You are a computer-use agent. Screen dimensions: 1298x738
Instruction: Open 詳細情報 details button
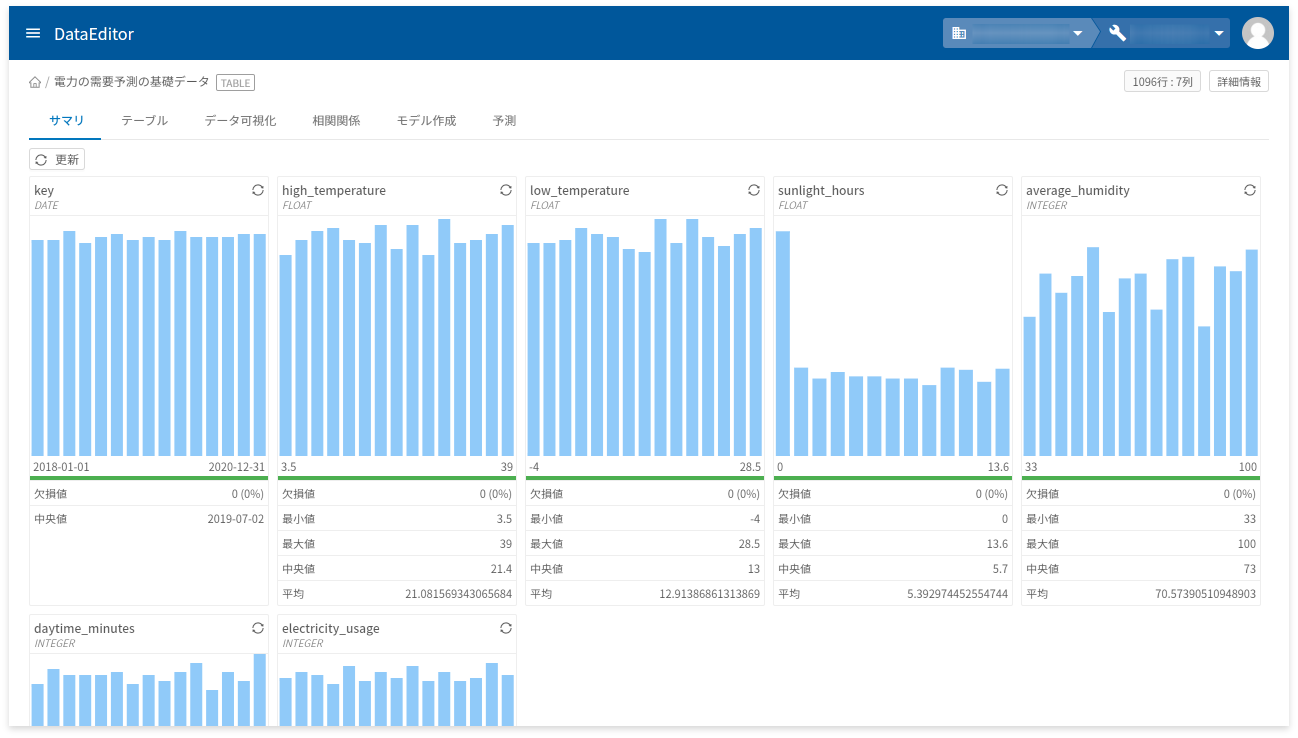pyautogui.click(x=1239, y=82)
